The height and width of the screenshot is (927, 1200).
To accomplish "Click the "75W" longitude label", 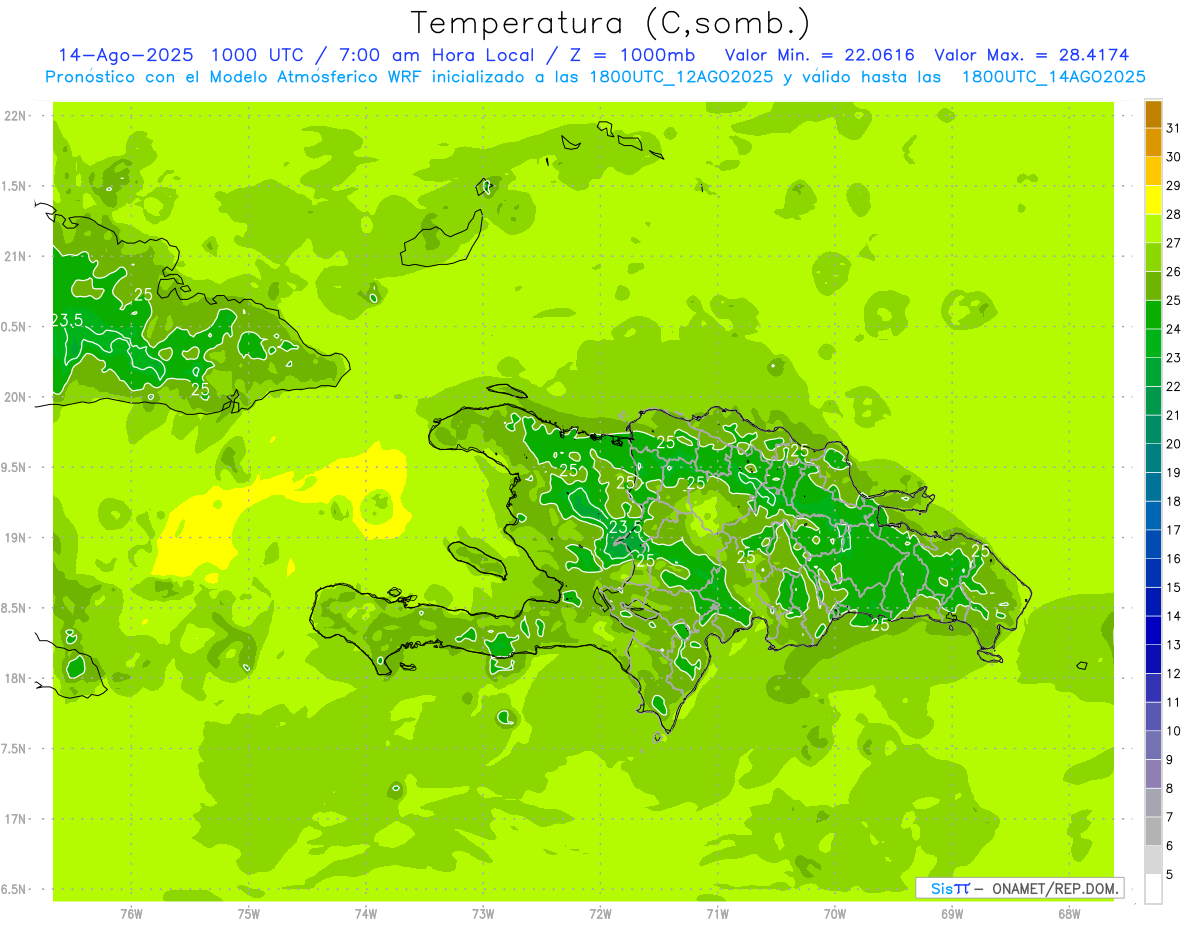I will point(249,914).
